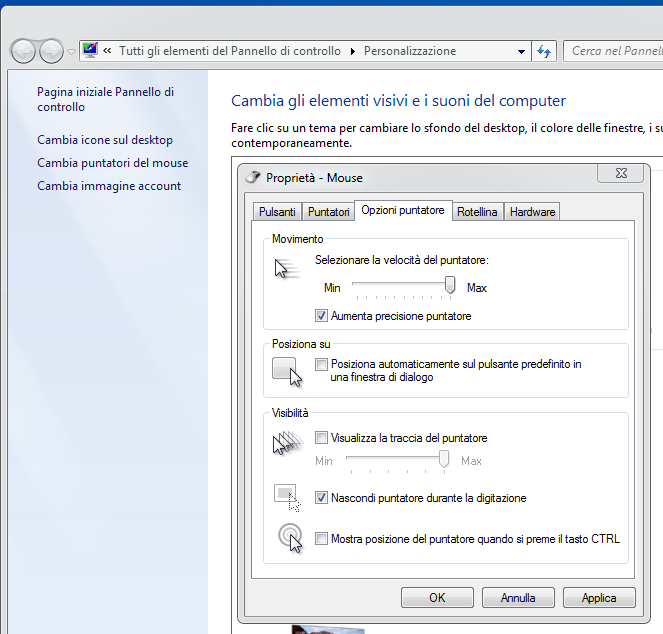The height and width of the screenshot is (634, 663).
Task: Click the pointer trail icon in Visibilità
Action: click(286, 443)
